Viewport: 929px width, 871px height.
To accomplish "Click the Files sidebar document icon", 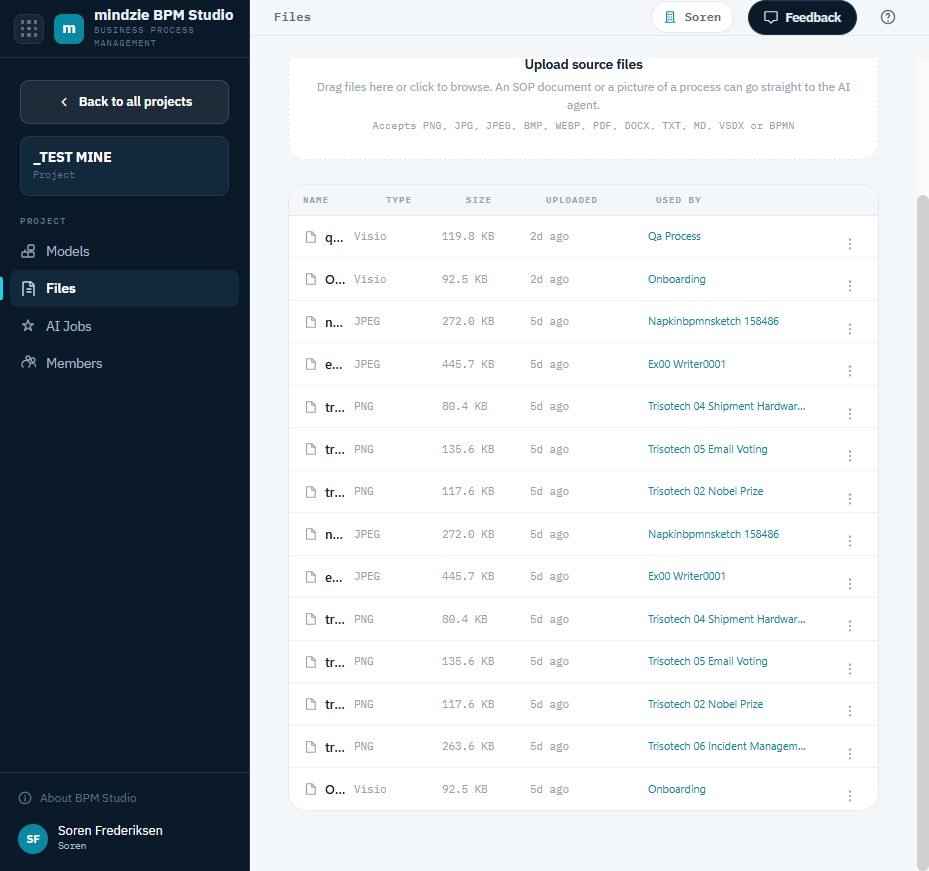I will (x=28, y=289).
